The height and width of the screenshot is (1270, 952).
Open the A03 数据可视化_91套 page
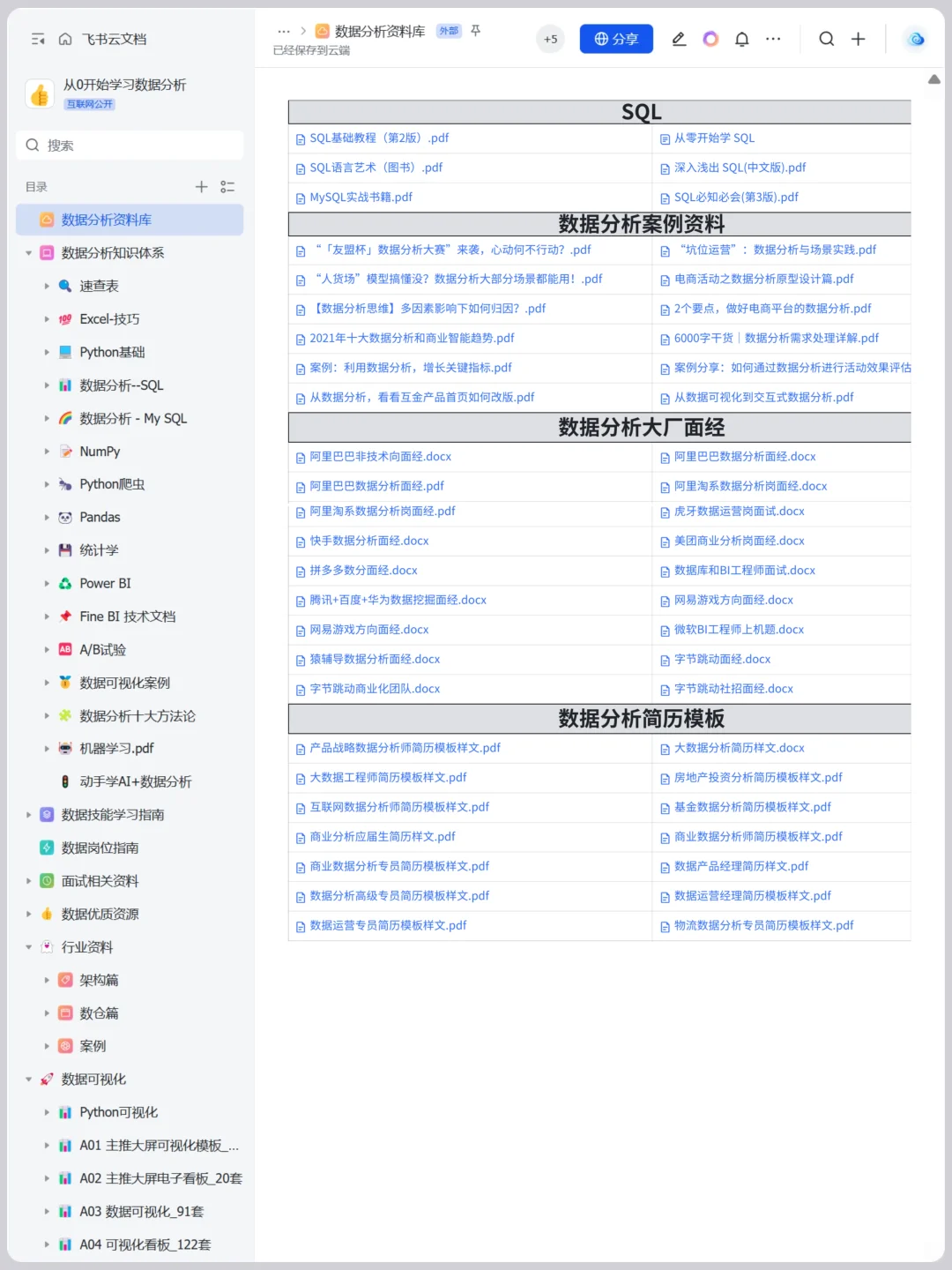(141, 1212)
